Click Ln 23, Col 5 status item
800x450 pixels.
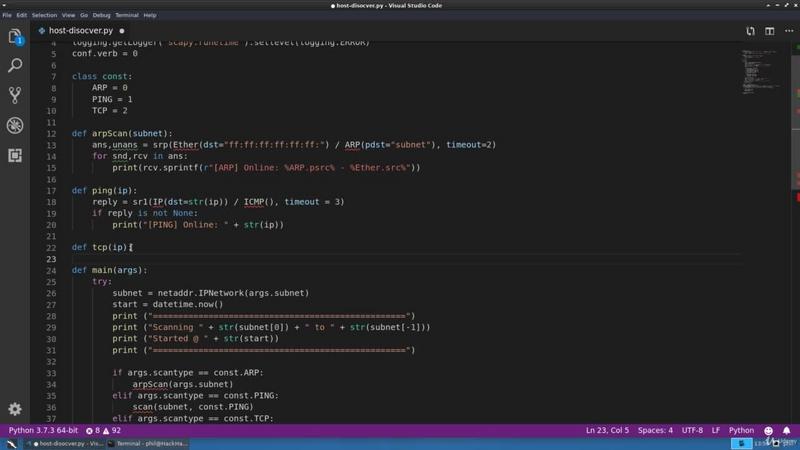tap(607, 431)
